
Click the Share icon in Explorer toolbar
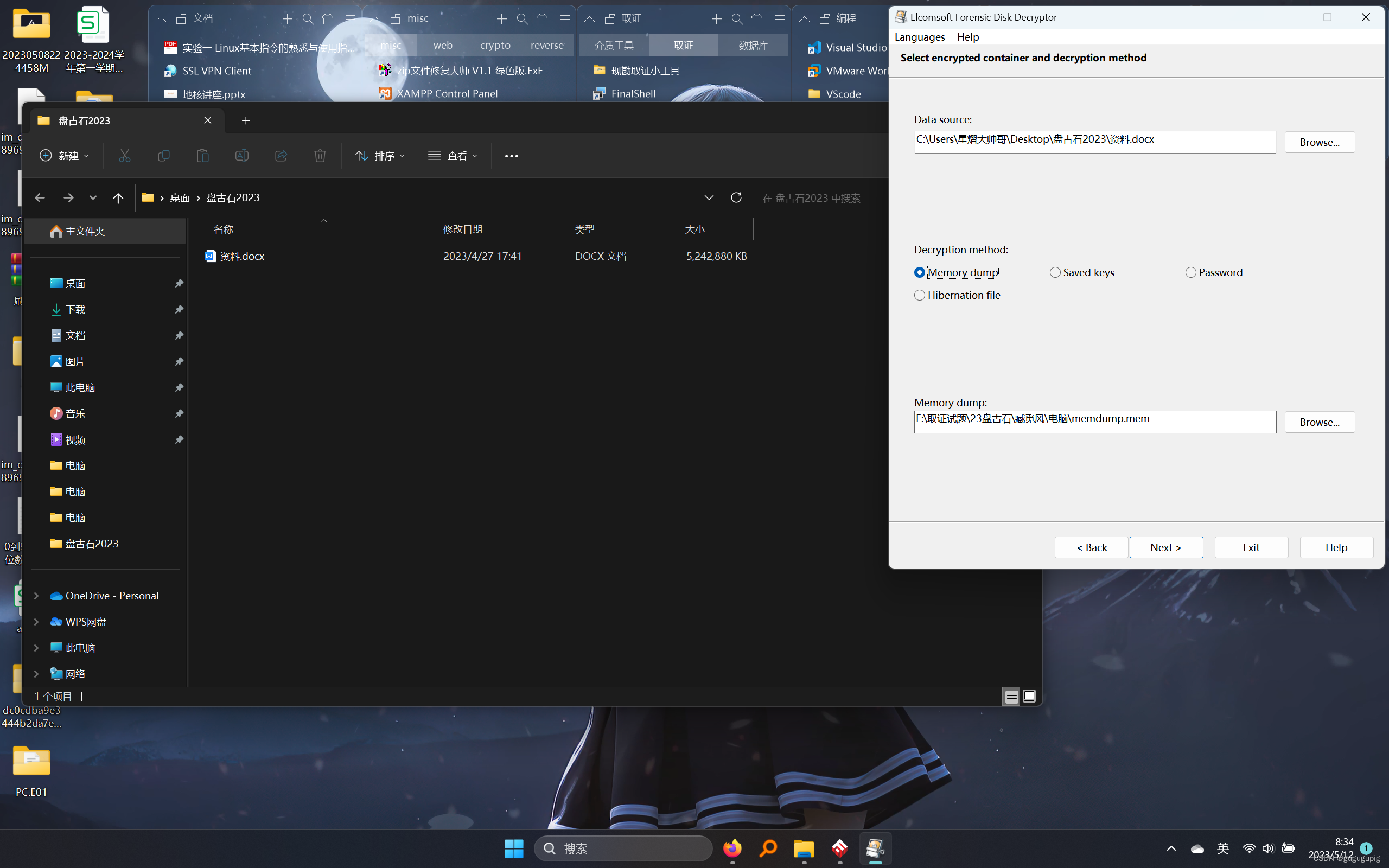click(281, 156)
